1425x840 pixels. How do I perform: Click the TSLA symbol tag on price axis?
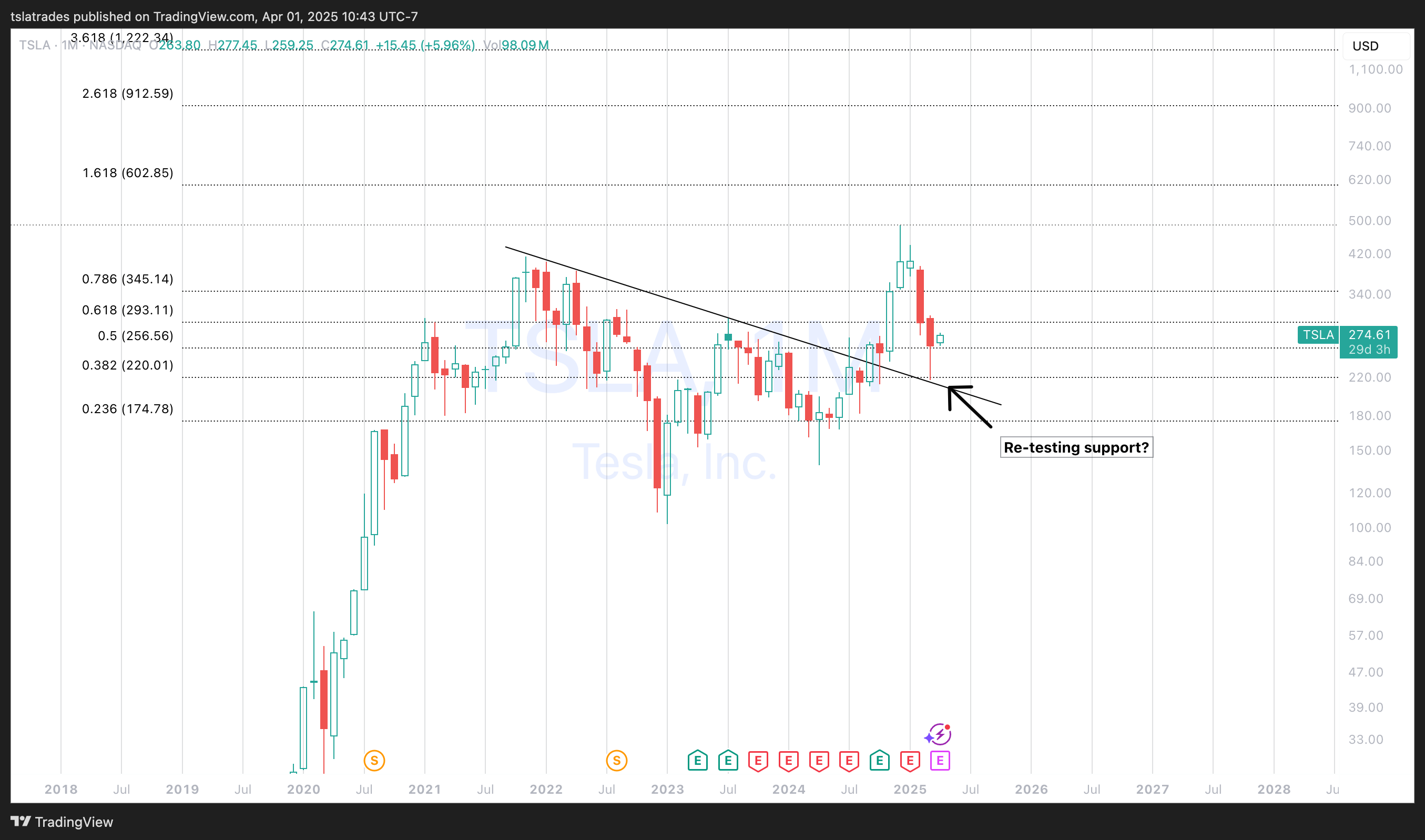point(1318,334)
